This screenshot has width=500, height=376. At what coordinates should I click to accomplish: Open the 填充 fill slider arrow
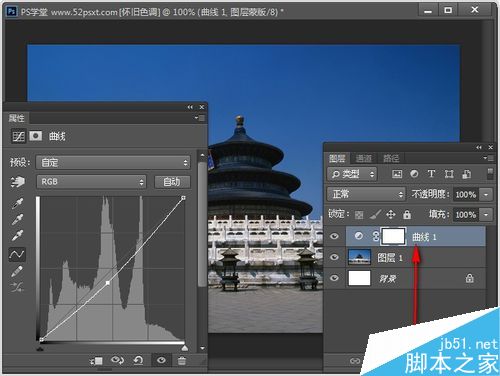(486, 215)
